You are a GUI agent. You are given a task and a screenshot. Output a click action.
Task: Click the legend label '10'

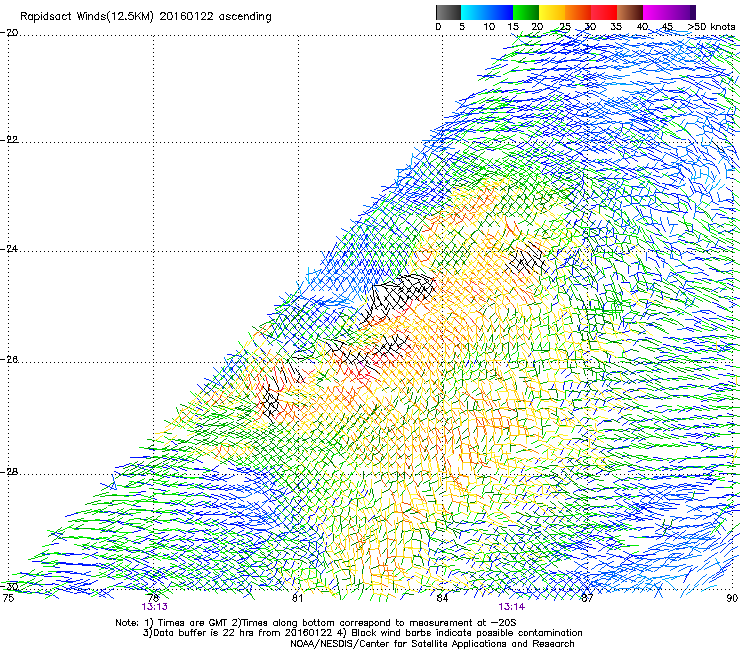pos(489,27)
